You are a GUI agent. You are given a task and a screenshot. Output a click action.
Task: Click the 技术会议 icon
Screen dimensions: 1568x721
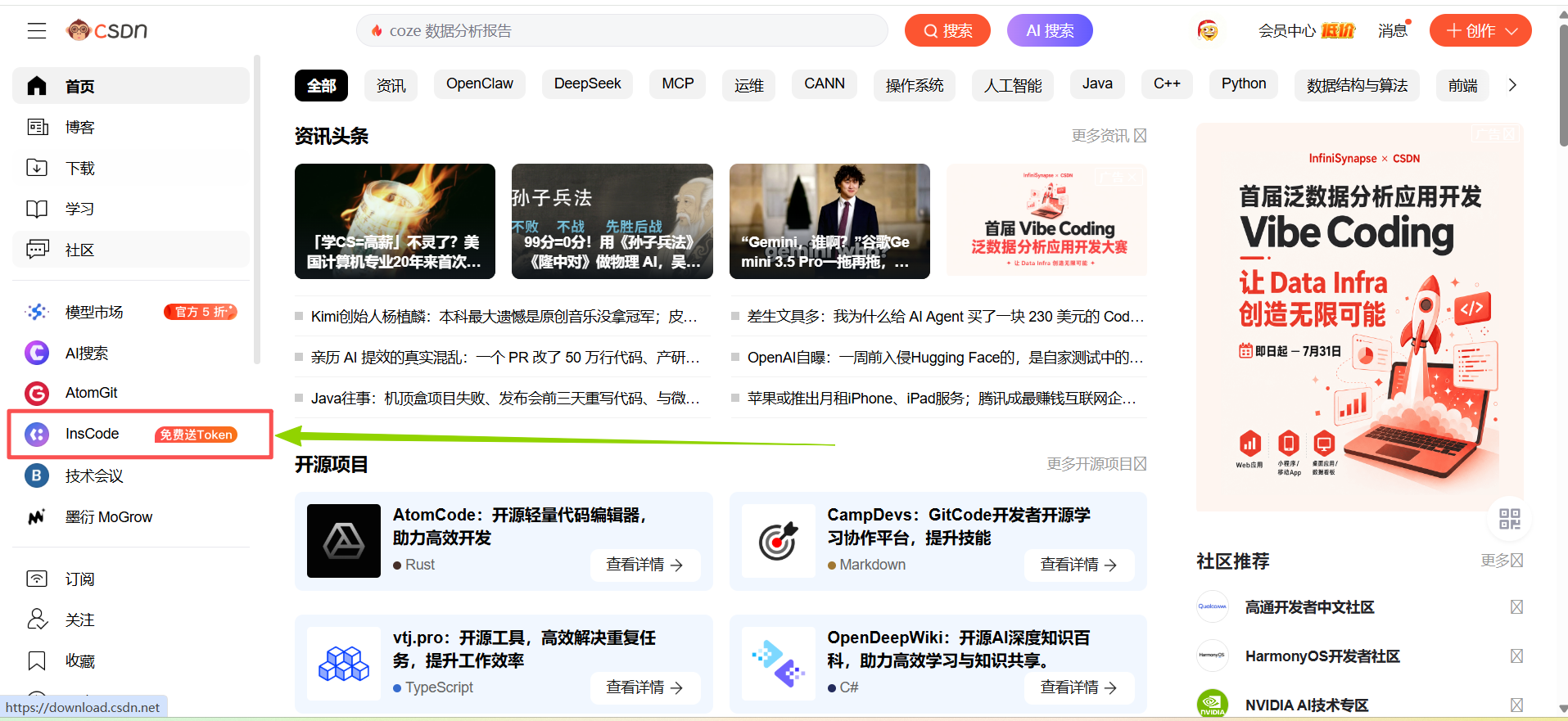click(x=37, y=475)
